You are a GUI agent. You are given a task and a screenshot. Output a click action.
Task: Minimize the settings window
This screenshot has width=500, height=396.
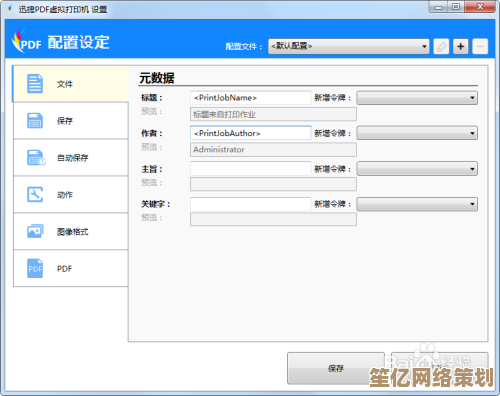(439, 7)
